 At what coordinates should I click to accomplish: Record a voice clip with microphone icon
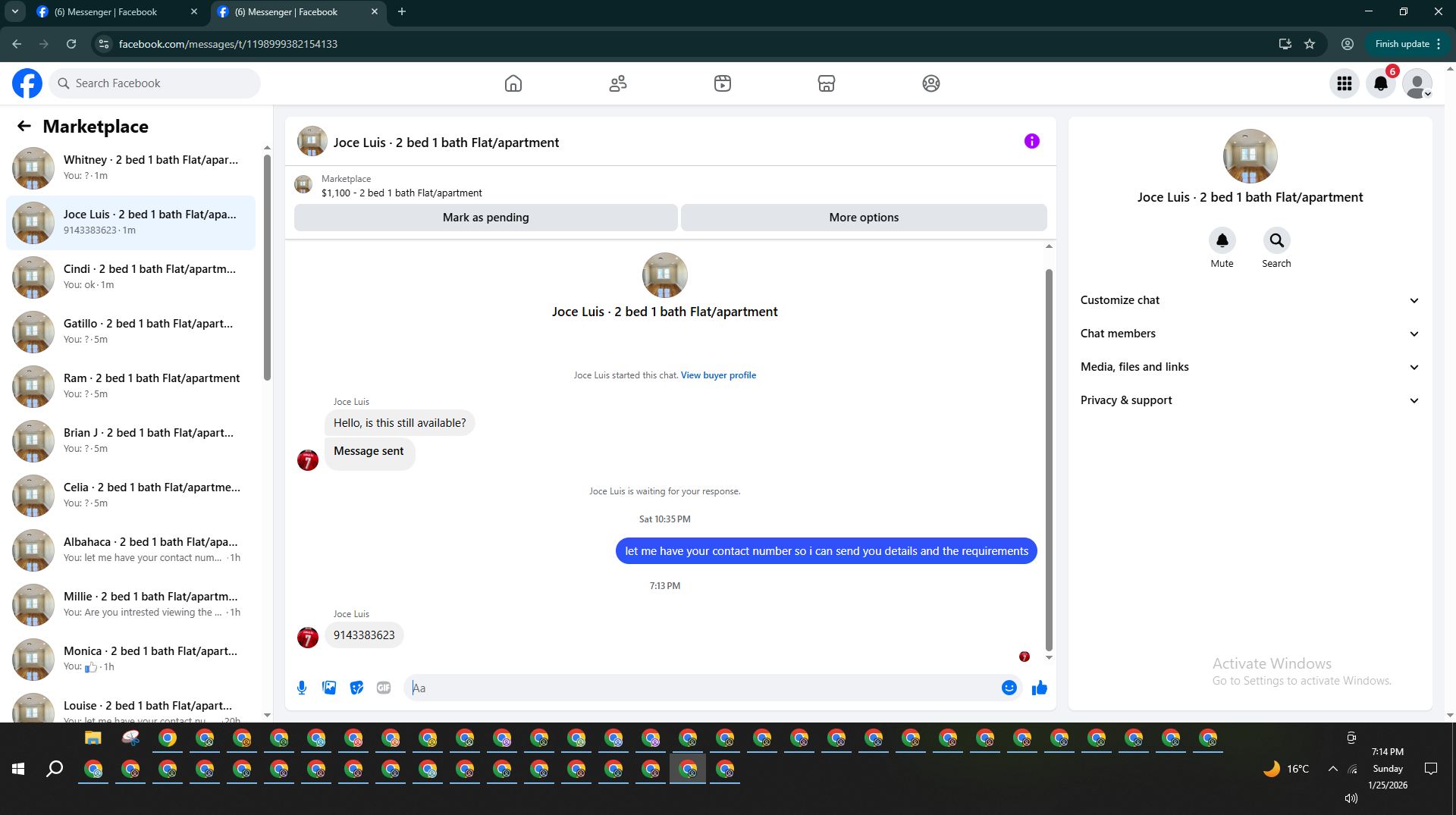point(302,688)
